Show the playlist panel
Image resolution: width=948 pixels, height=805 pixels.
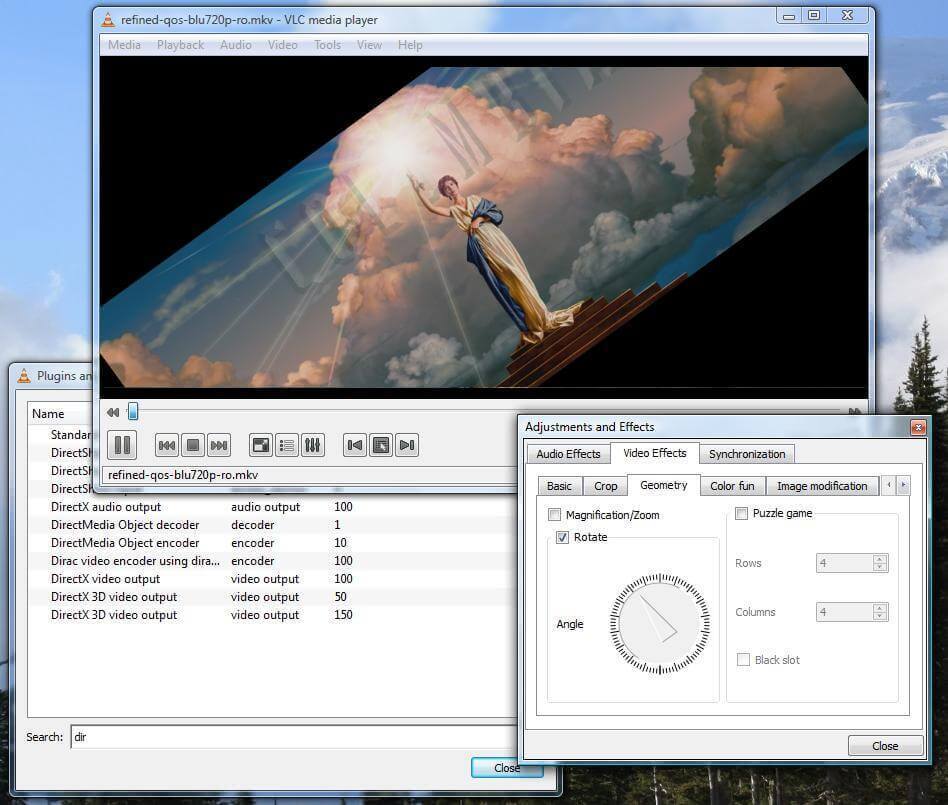[x=286, y=445]
